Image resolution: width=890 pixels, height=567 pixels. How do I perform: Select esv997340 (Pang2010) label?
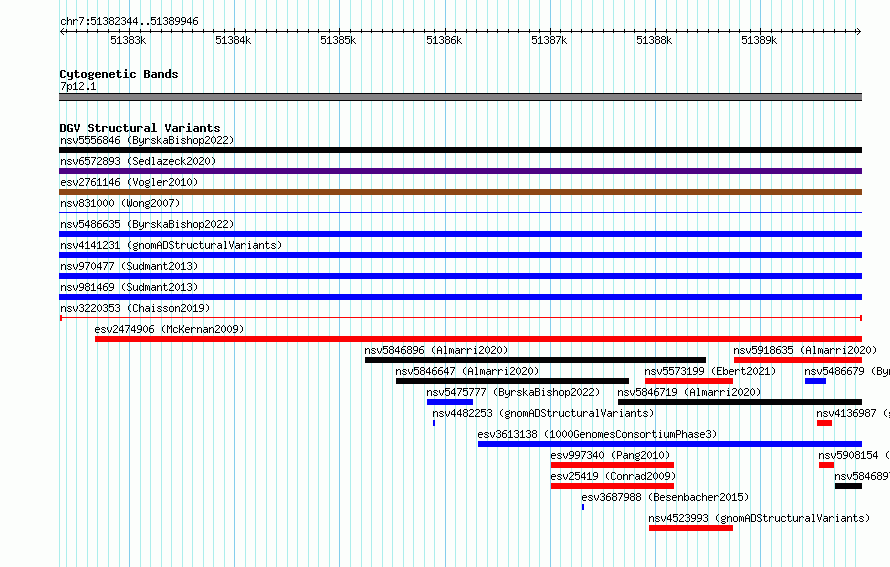(x=610, y=455)
